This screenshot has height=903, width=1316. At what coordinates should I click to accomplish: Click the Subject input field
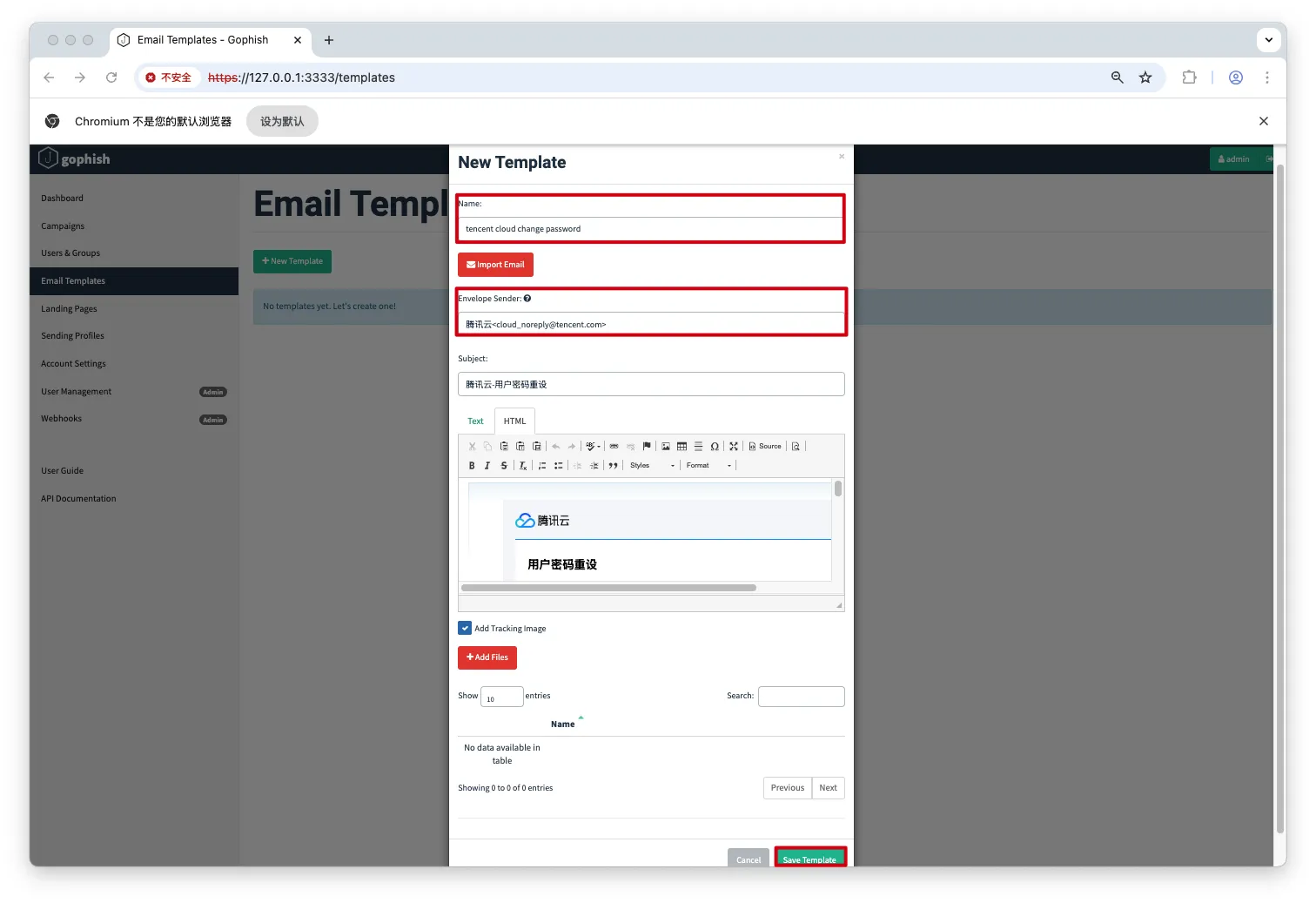point(651,385)
